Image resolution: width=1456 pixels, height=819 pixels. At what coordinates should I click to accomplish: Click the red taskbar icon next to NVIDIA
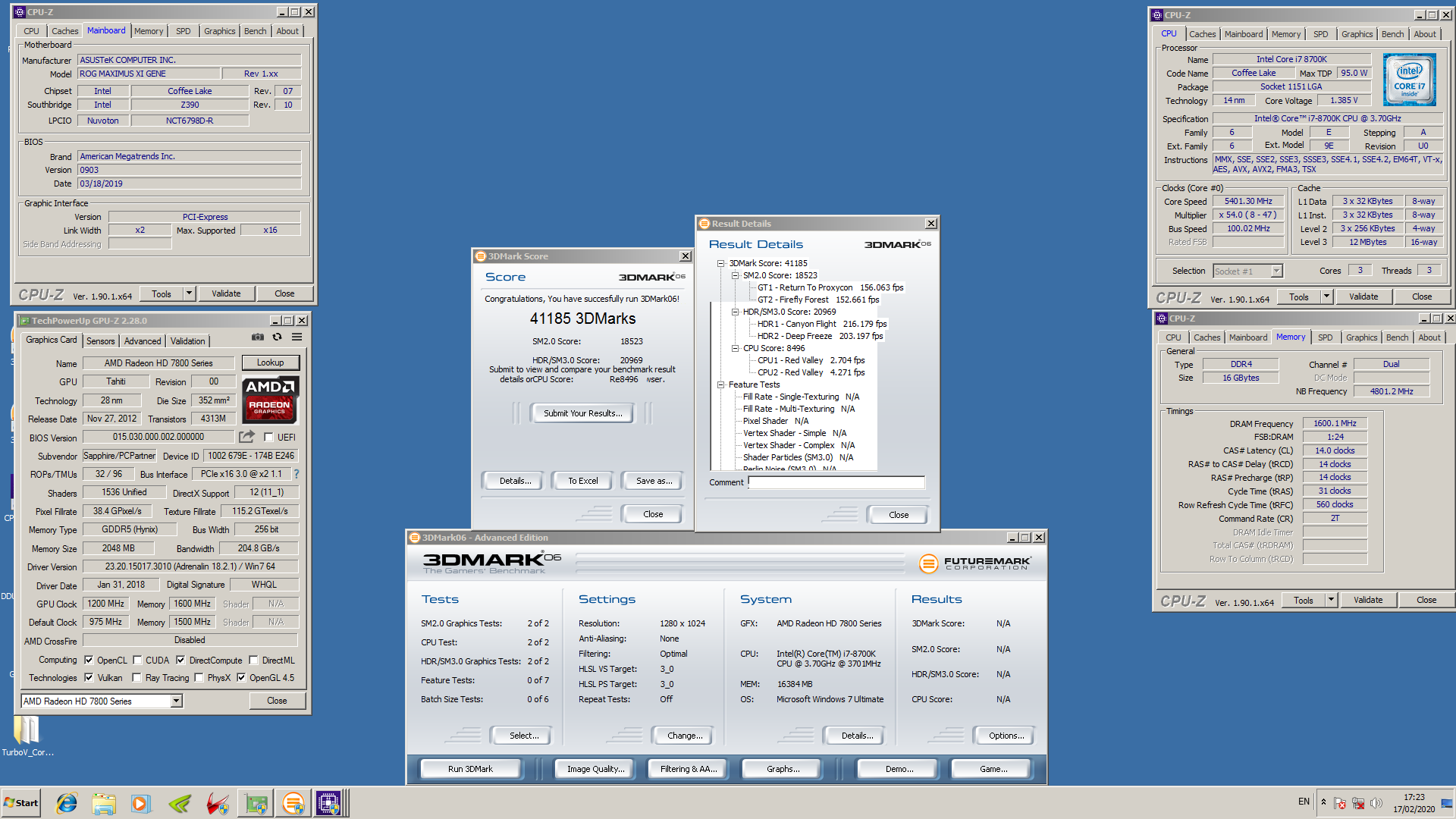(218, 803)
